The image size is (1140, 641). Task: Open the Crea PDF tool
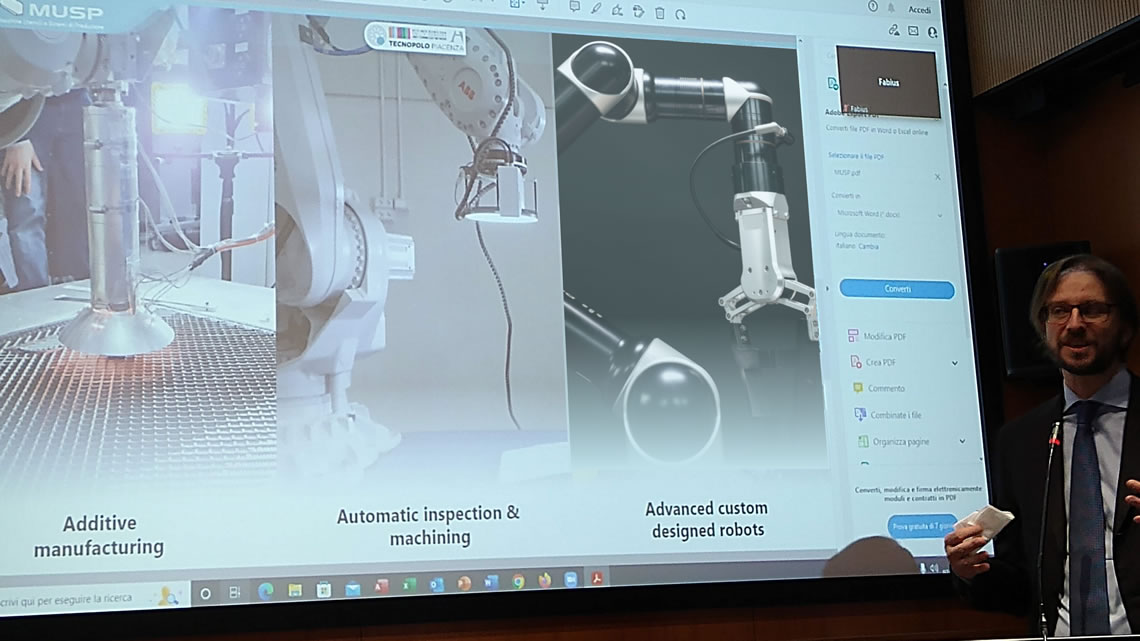(873, 362)
